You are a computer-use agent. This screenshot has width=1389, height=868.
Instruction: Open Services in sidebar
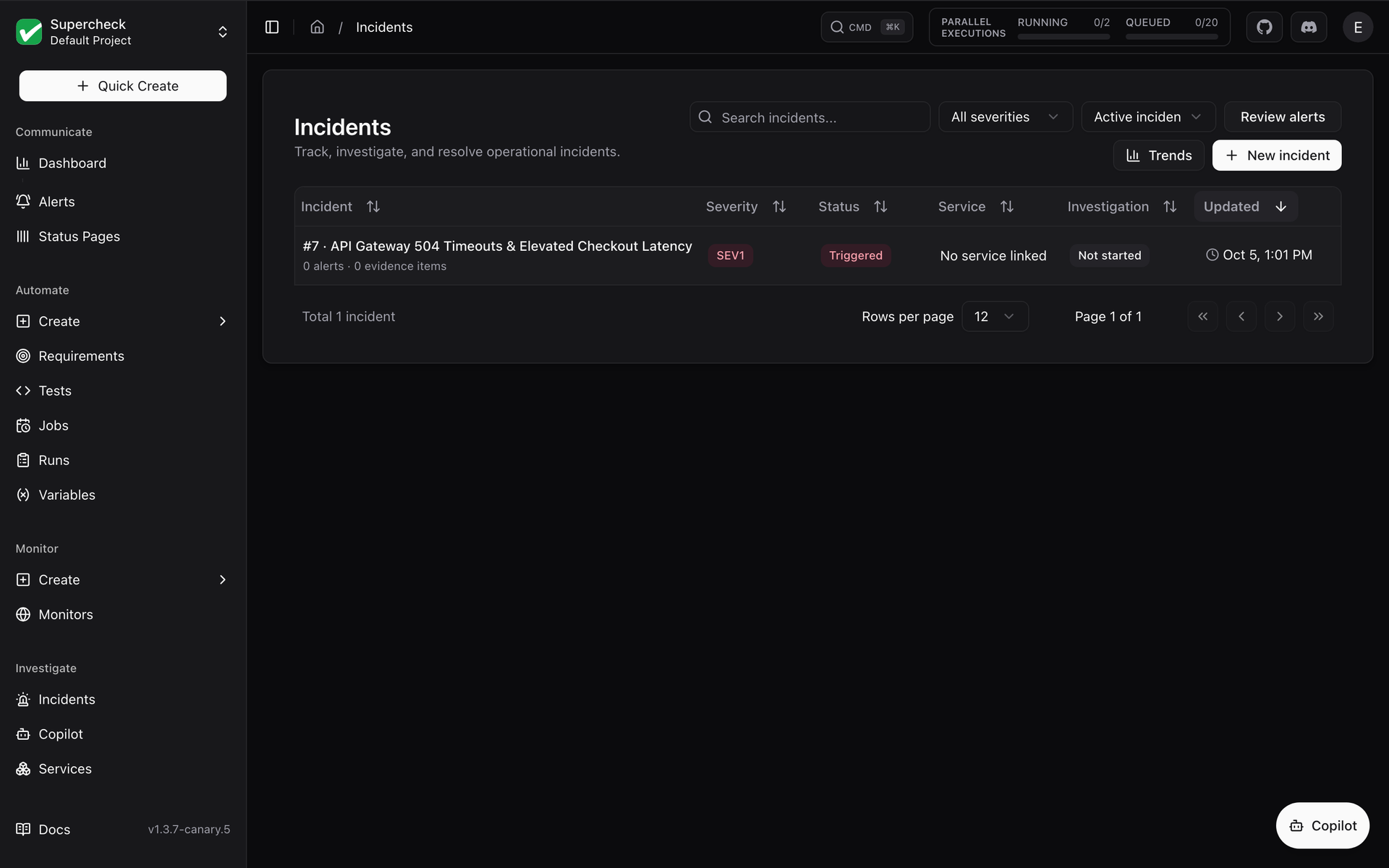[x=122, y=769]
